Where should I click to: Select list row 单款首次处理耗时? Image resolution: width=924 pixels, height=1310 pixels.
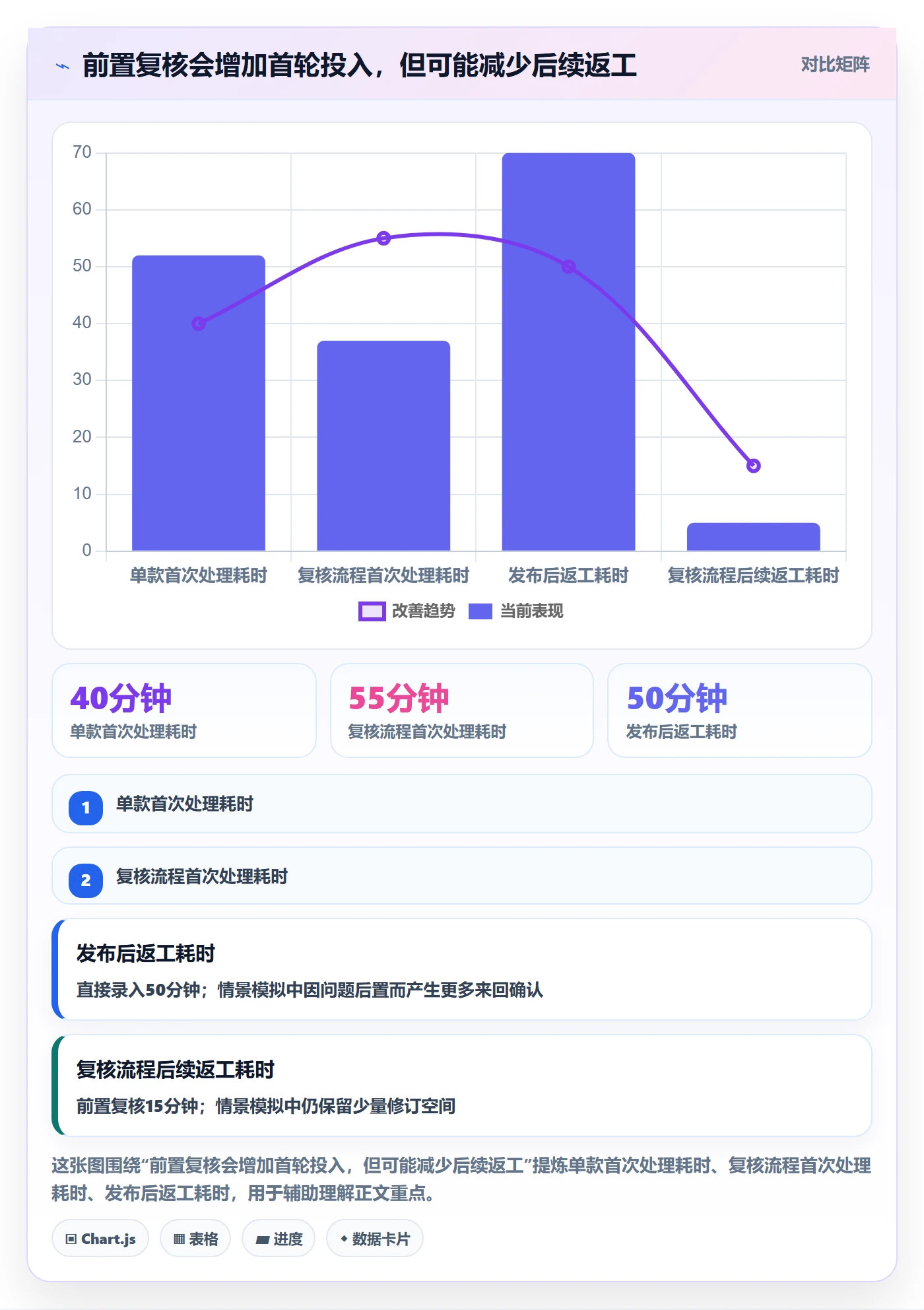[x=462, y=804]
